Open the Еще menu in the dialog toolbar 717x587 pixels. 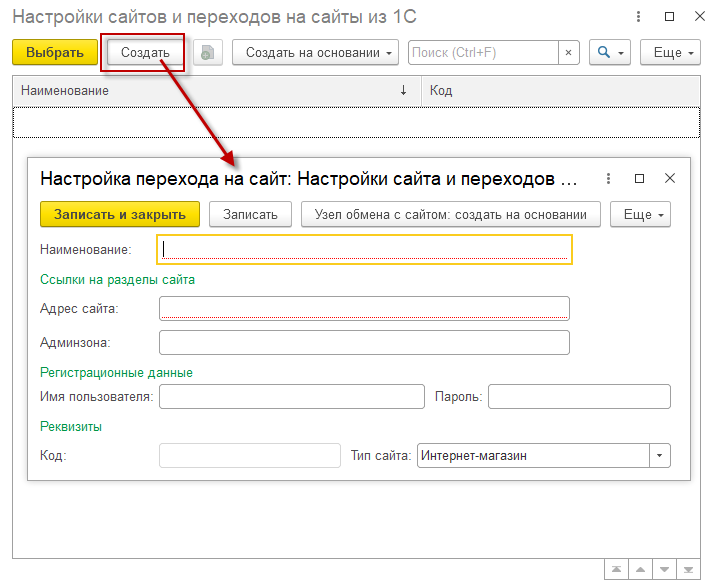tap(641, 214)
